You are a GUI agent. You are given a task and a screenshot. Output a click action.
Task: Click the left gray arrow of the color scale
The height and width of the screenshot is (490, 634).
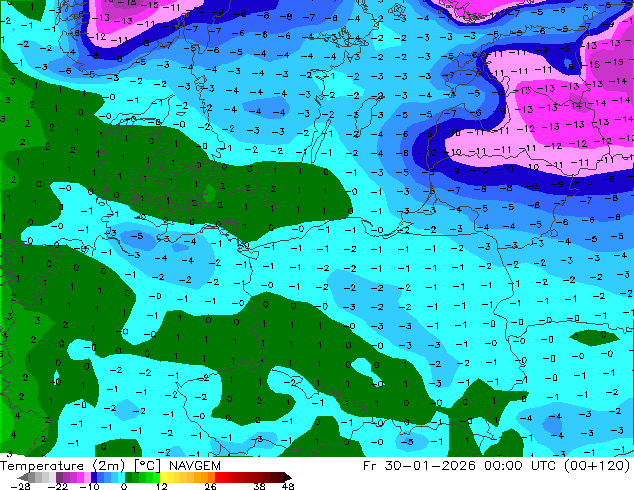[23, 477]
